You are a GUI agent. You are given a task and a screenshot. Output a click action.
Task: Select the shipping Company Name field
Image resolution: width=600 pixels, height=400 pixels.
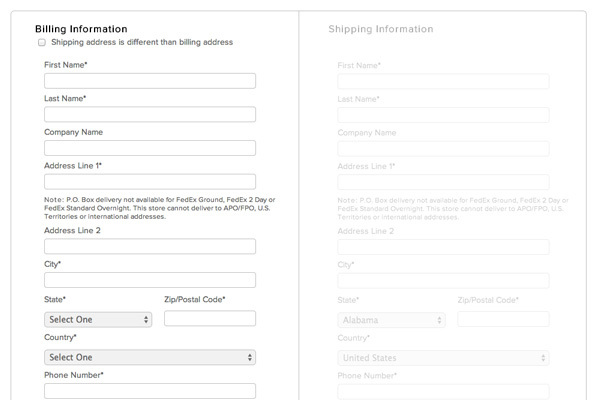[x=443, y=148]
